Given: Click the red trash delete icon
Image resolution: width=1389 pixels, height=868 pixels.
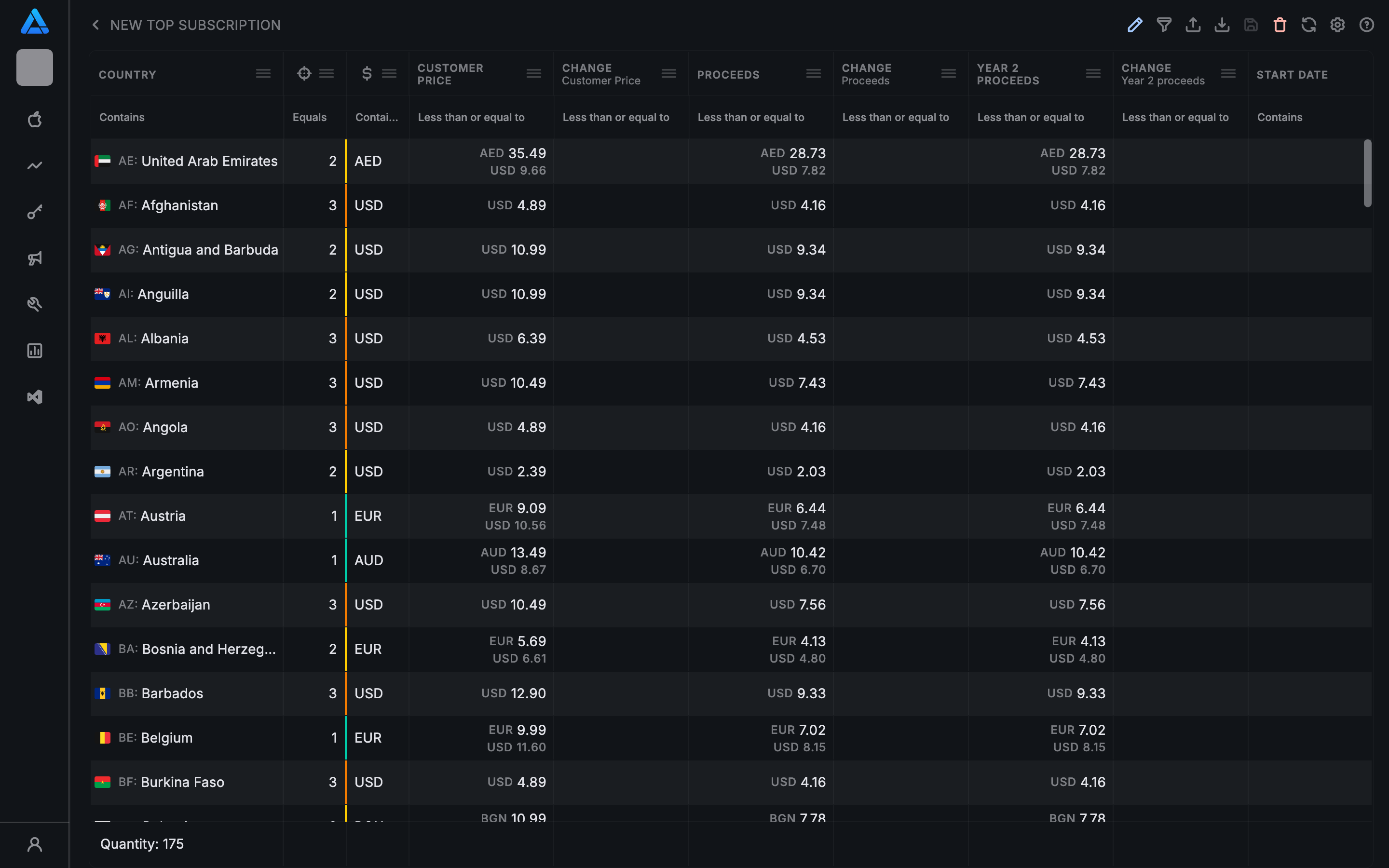Looking at the screenshot, I should pyautogui.click(x=1280, y=25).
